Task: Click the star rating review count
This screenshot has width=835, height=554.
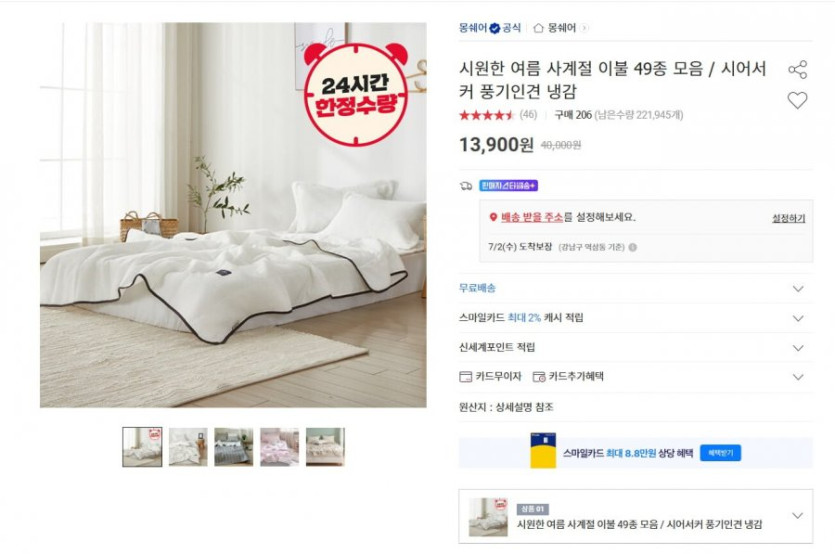Action: pyautogui.click(x=528, y=115)
